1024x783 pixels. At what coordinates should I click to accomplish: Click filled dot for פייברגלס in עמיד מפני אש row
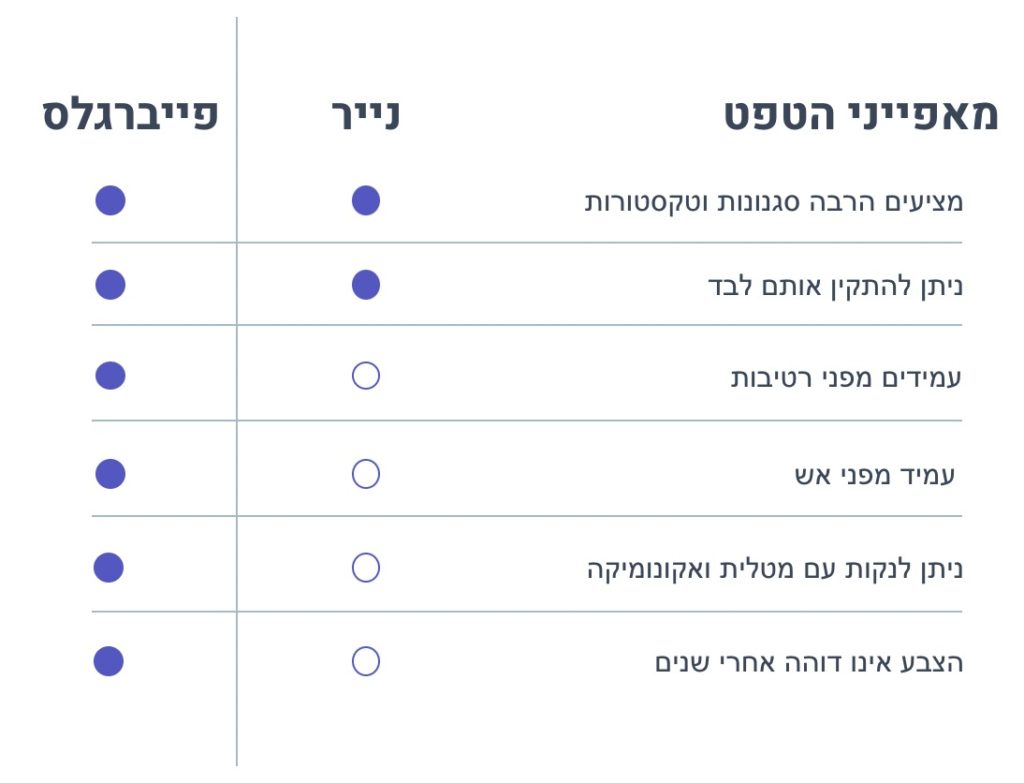click(110, 474)
